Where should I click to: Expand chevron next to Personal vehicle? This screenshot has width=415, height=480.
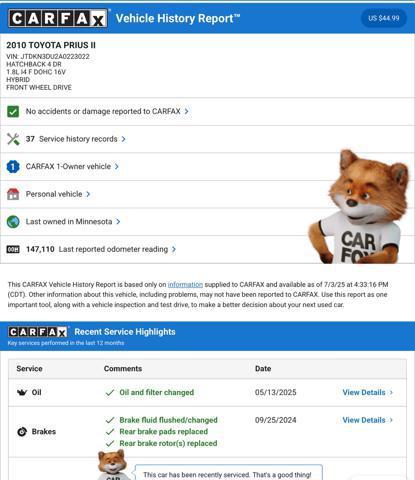point(88,194)
